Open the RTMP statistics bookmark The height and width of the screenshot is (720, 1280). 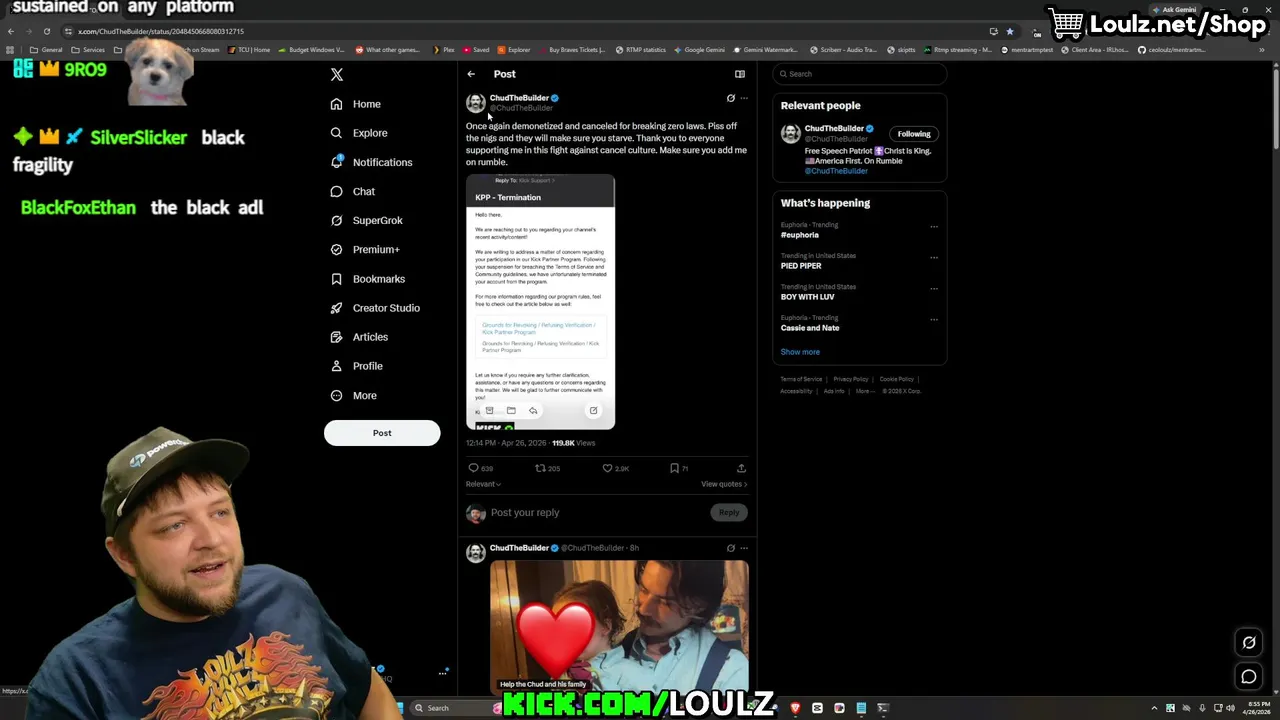tap(640, 50)
